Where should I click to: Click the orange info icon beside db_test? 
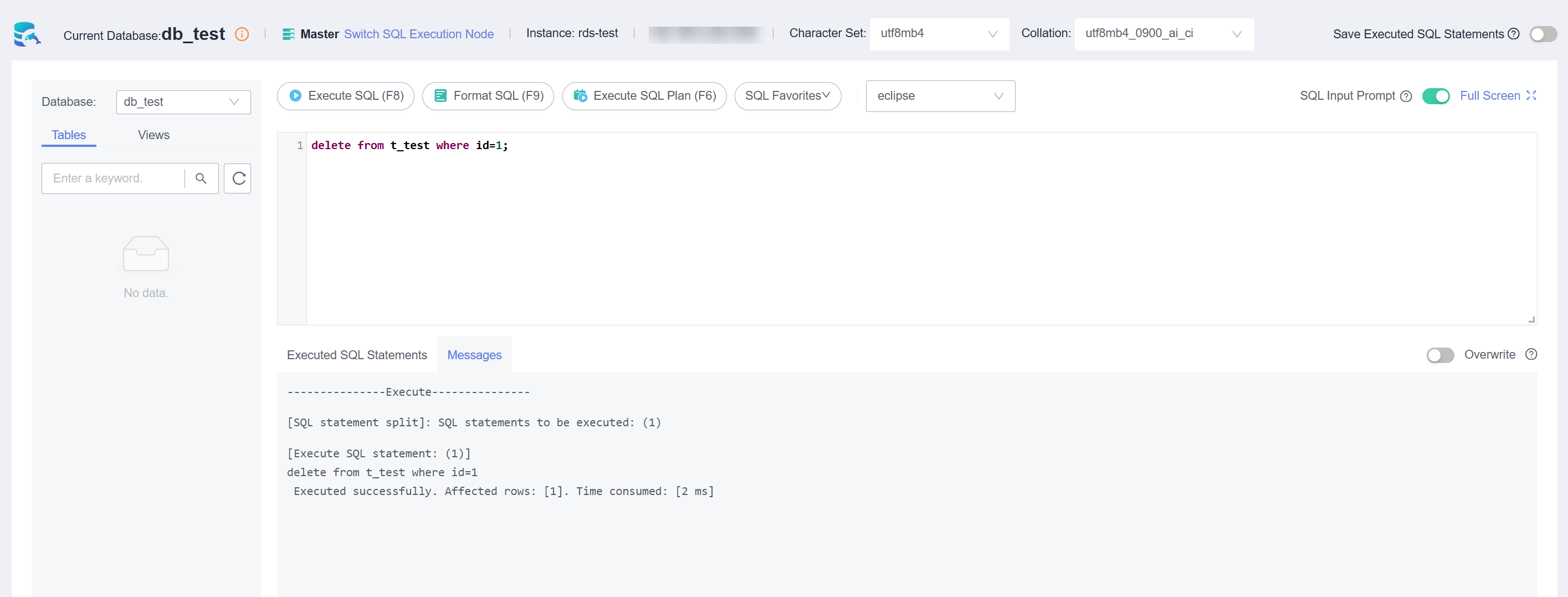point(242,35)
